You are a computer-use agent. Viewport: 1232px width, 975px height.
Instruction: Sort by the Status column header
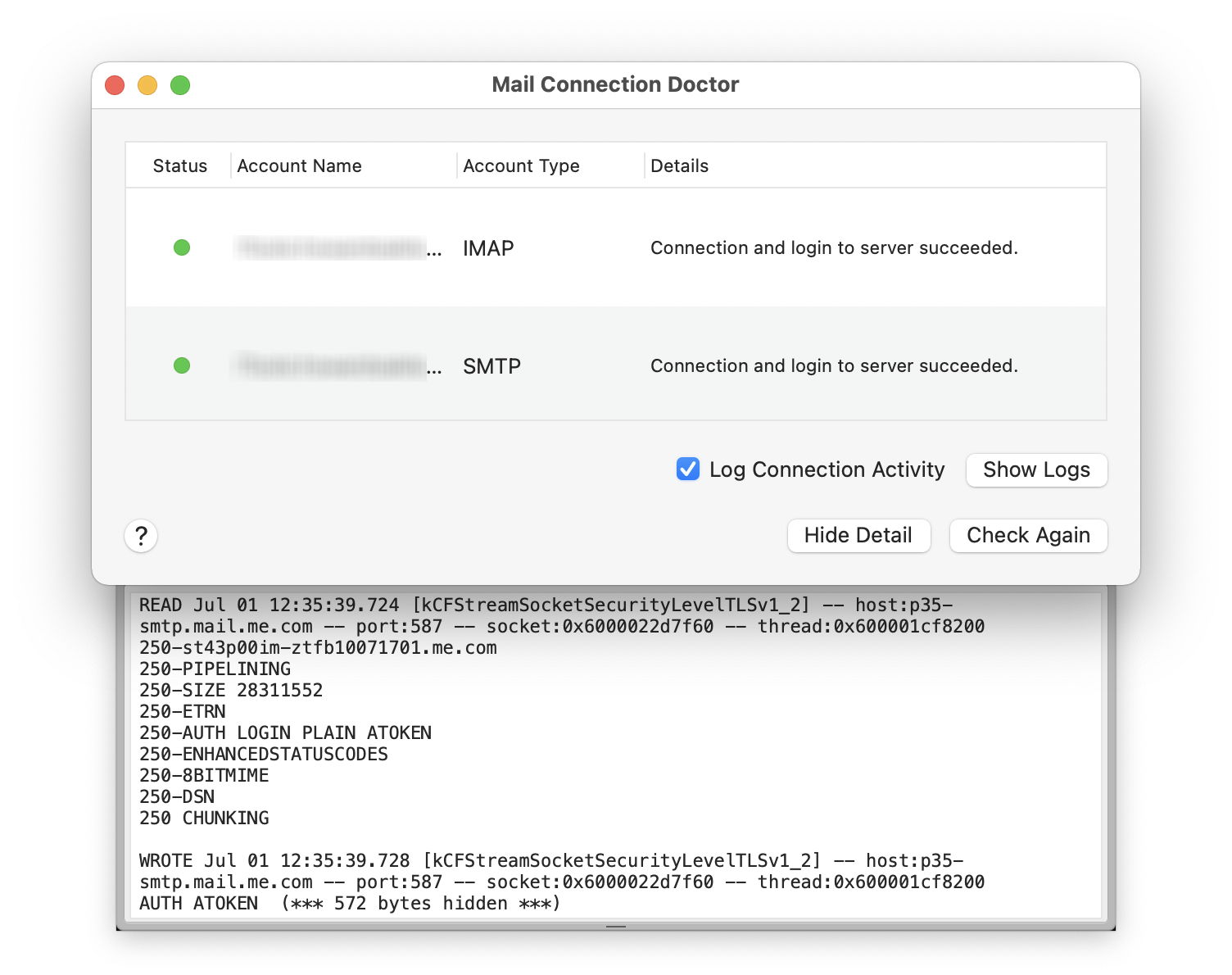[x=179, y=166]
